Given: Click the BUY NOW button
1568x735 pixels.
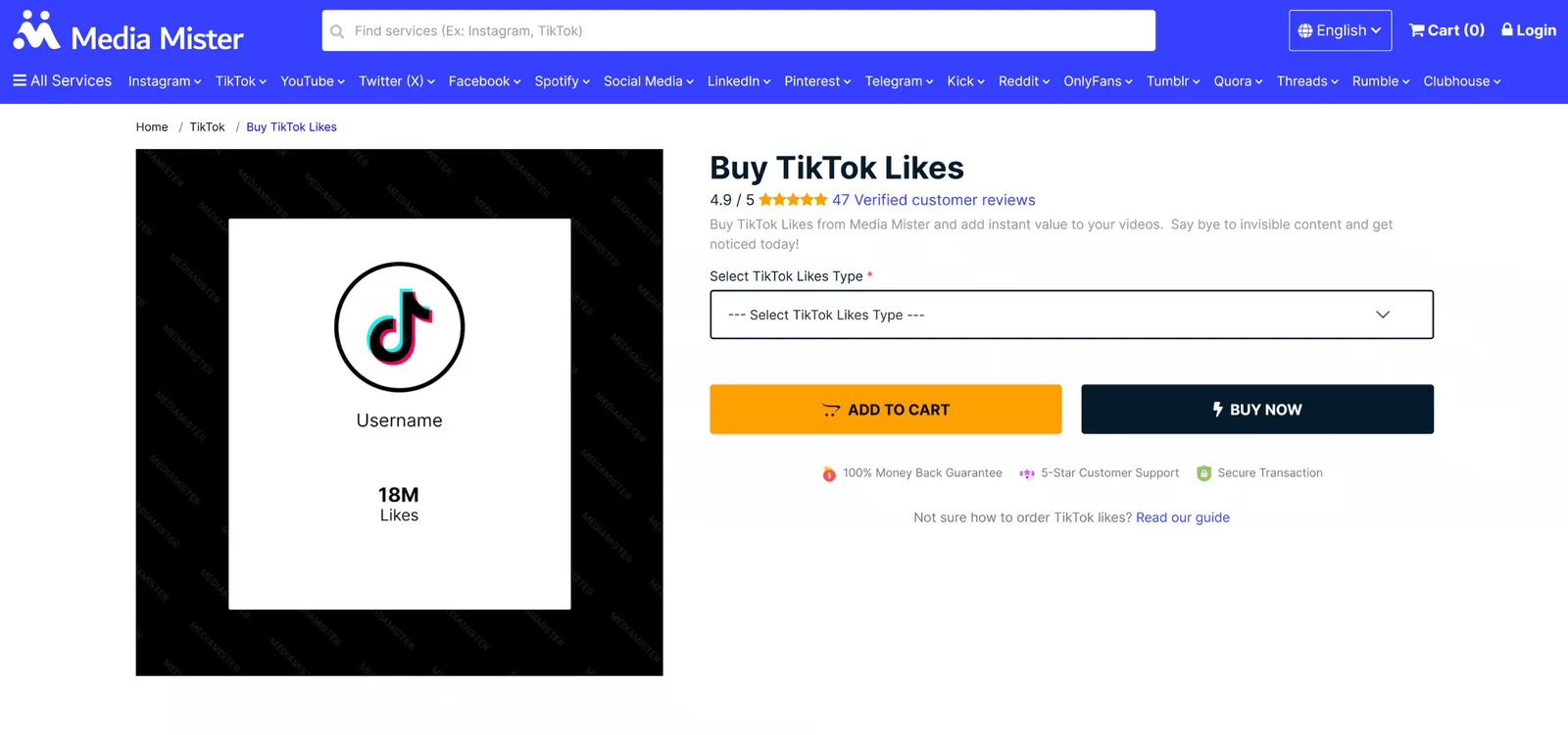Looking at the screenshot, I should click(1257, 410).
